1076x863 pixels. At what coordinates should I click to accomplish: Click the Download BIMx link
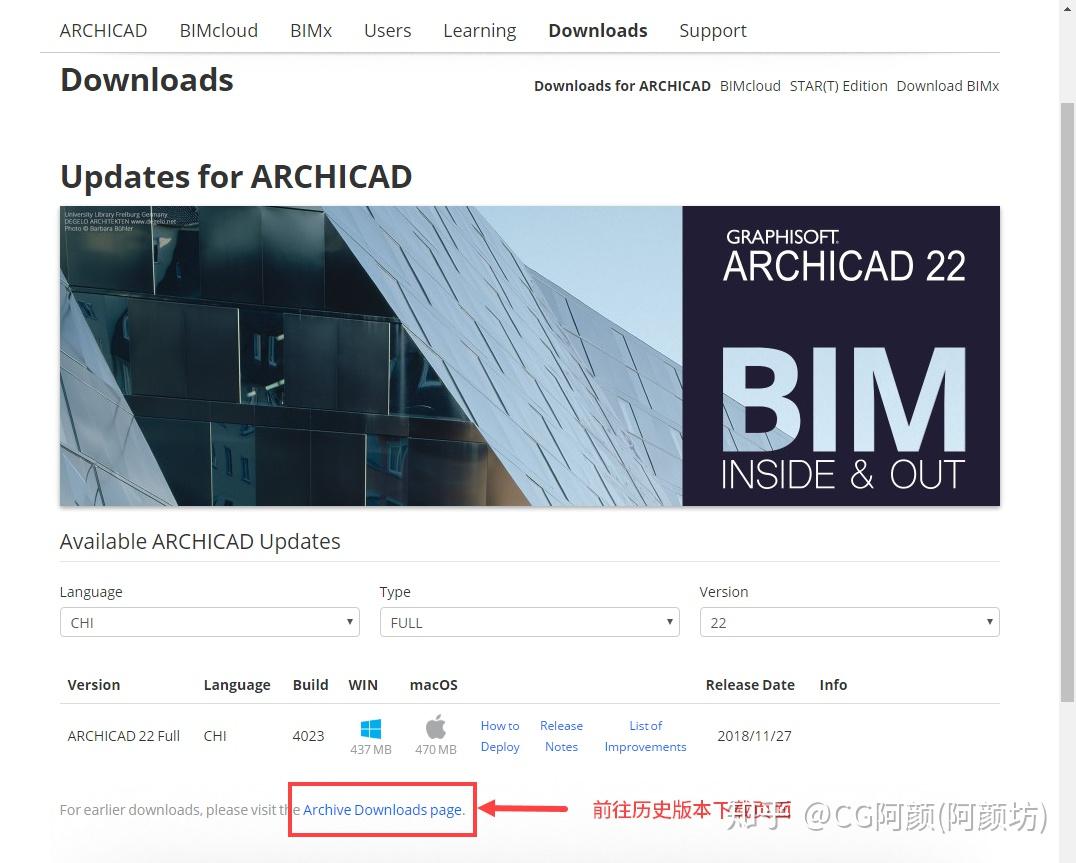(x=947, y=86)
